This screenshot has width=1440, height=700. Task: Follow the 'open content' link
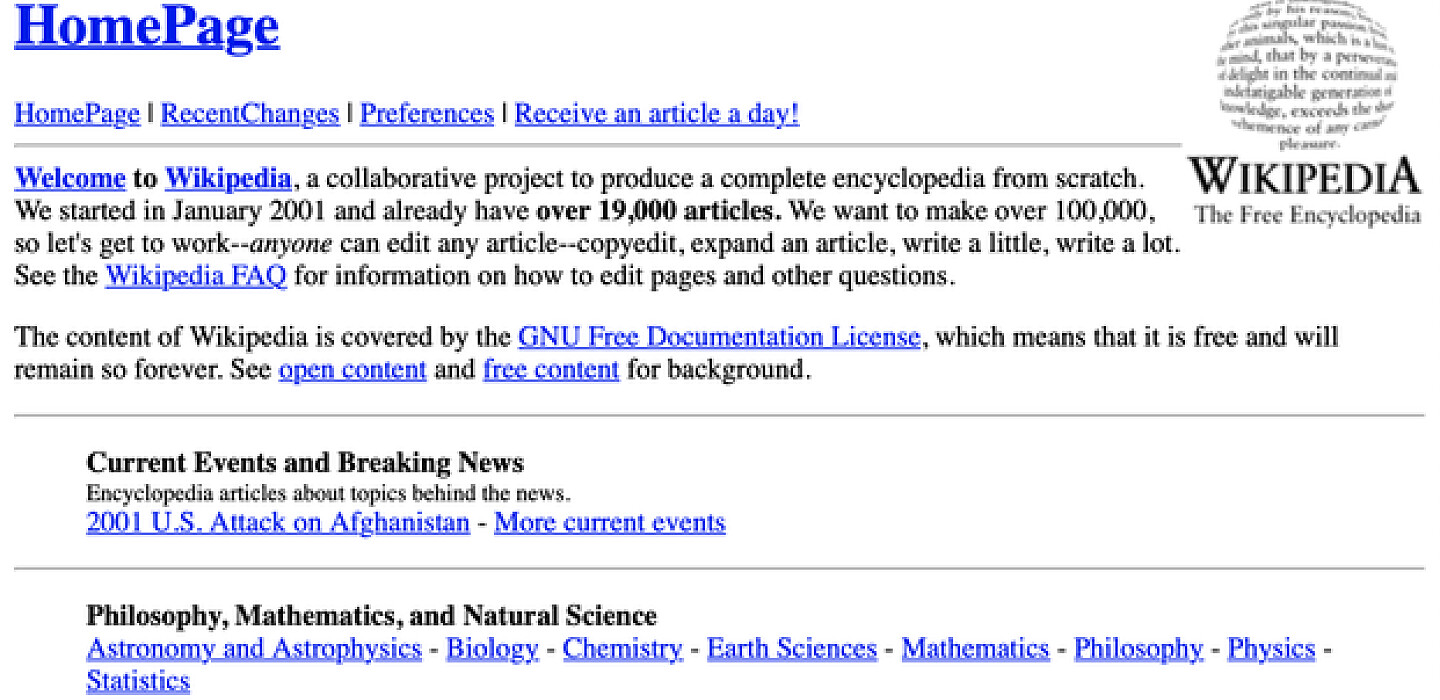pos(352,369)
